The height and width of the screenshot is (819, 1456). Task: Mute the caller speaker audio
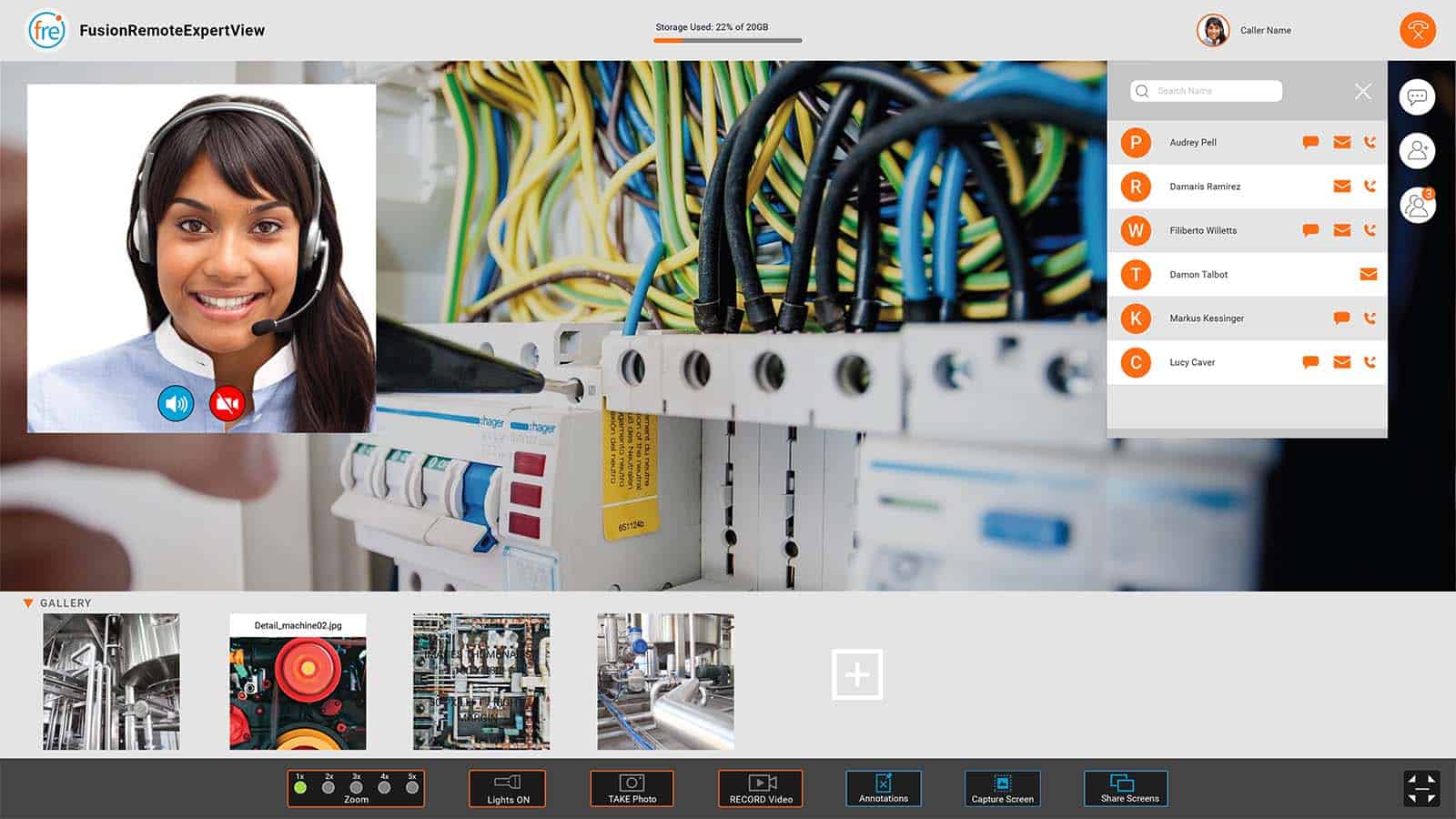[176, 403]
